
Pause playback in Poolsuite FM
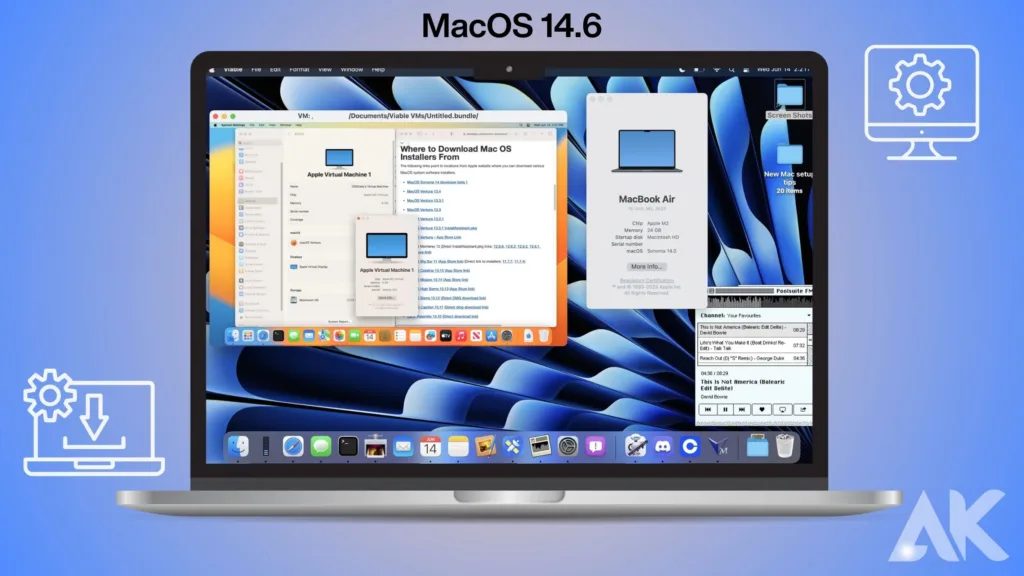point(725,409)
